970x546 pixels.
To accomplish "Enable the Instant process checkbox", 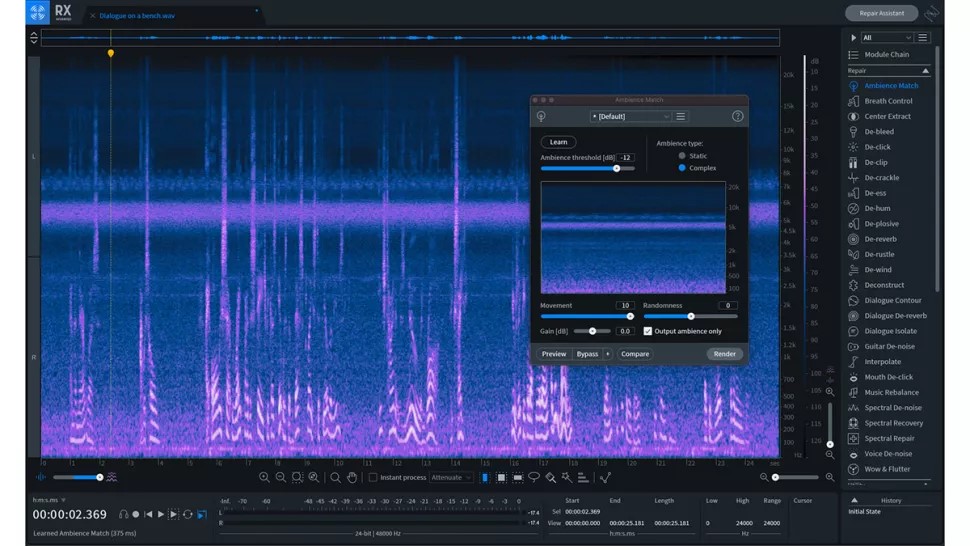I will click(373, 478).
